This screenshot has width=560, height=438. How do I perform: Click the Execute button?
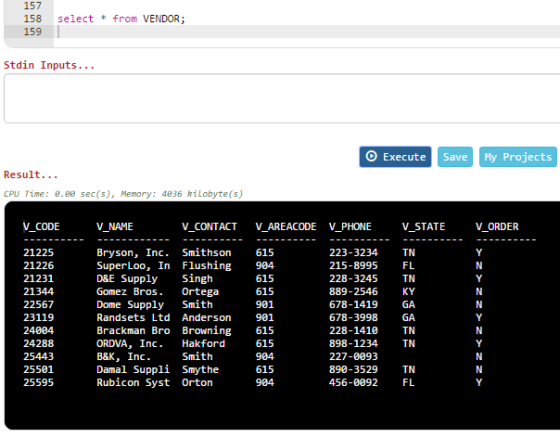pyautogui.click(x=395, y=157)
